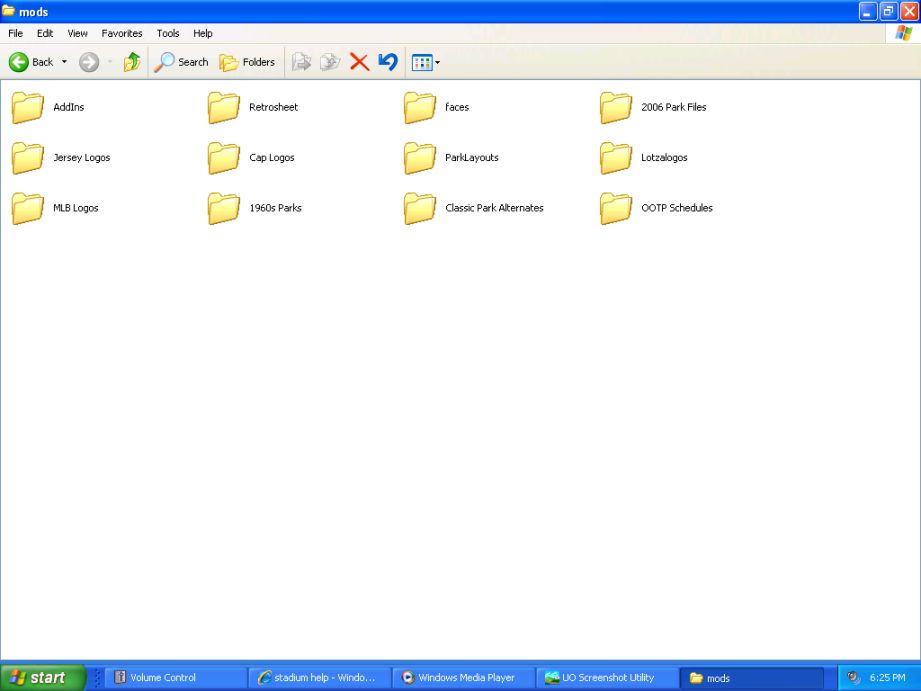Click the Copy To toolbar icon

(330, 62)
